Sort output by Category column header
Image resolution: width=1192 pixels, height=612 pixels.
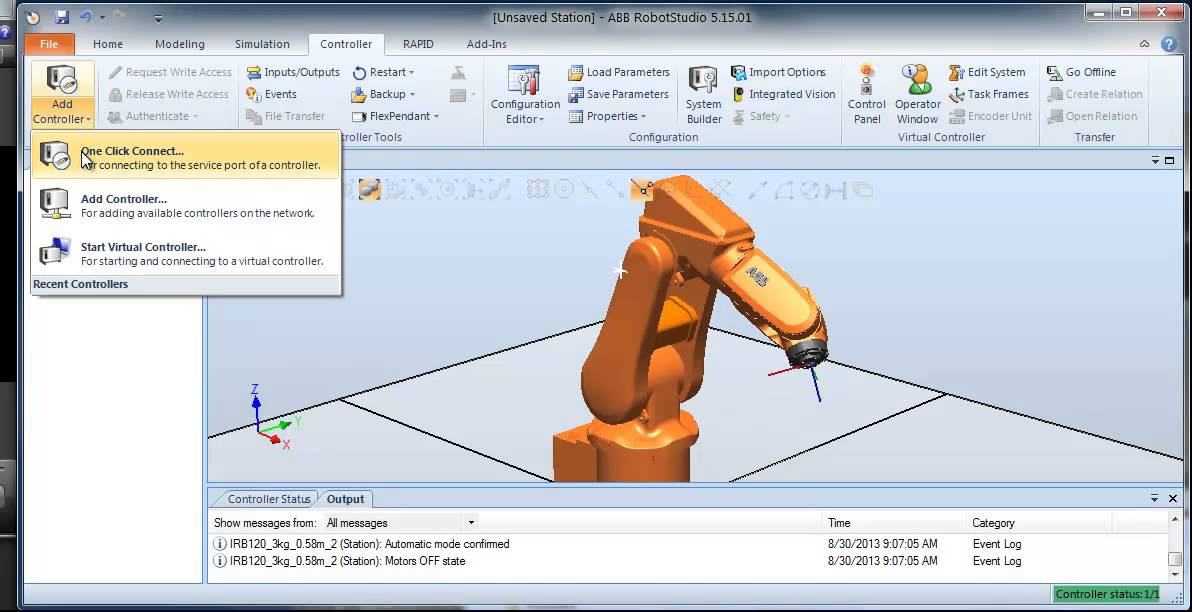[x=993, y=523]
